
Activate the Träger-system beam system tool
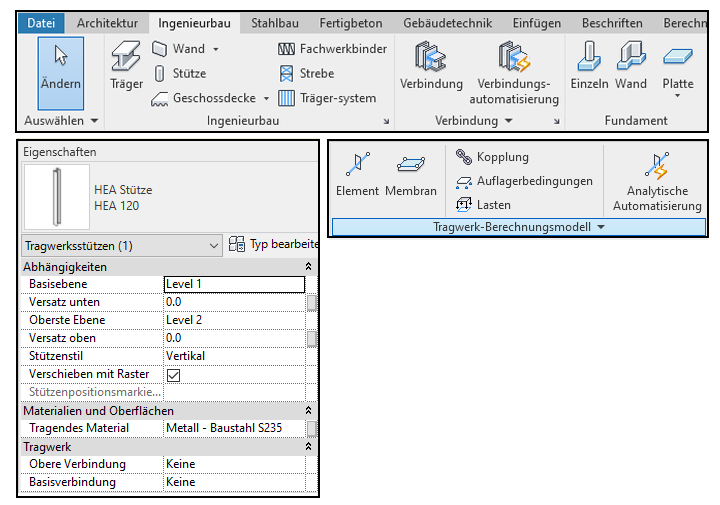tap(327, 98)
